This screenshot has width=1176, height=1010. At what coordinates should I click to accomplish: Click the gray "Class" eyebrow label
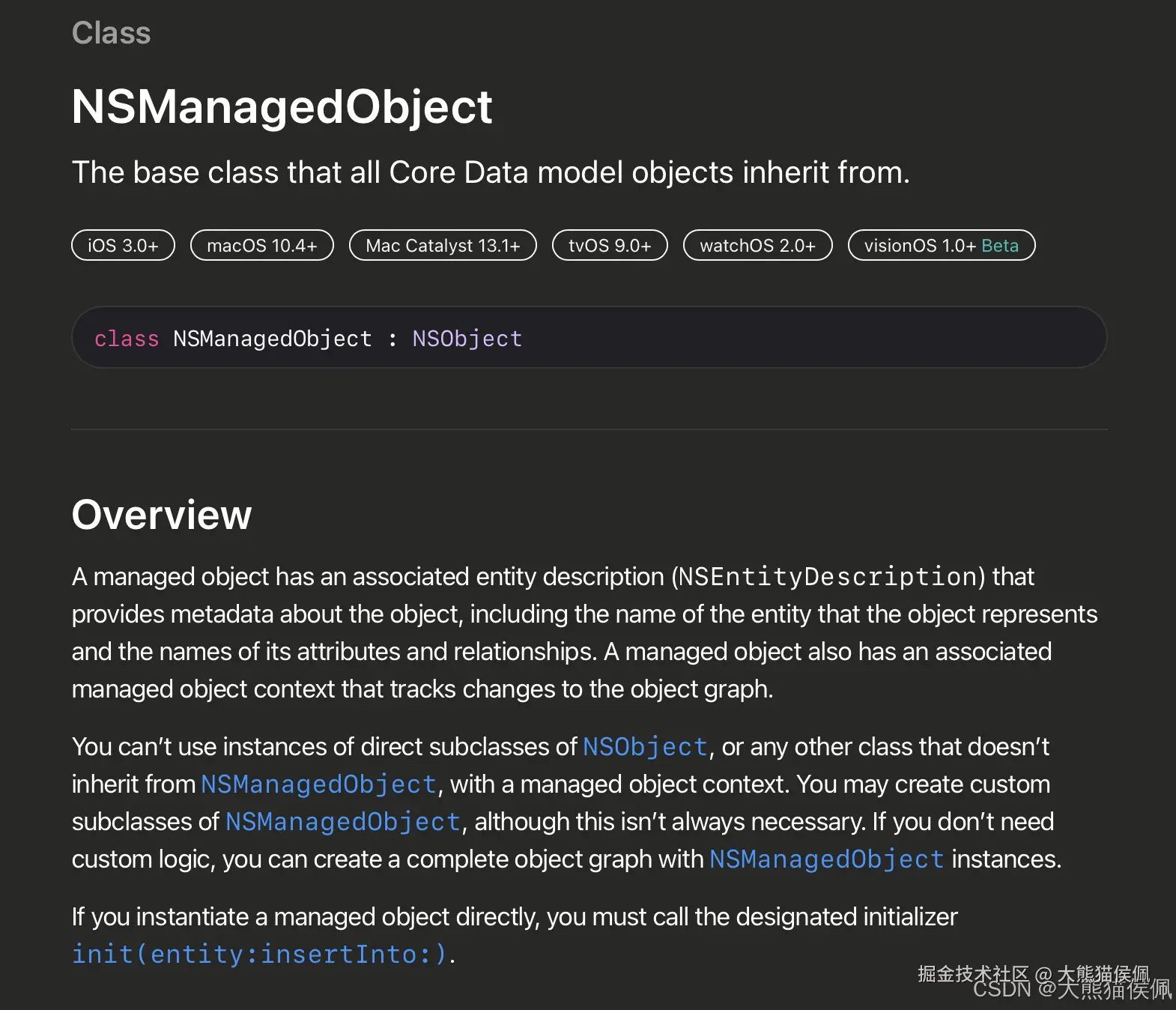pyautogui.click(x=111, y=33)
